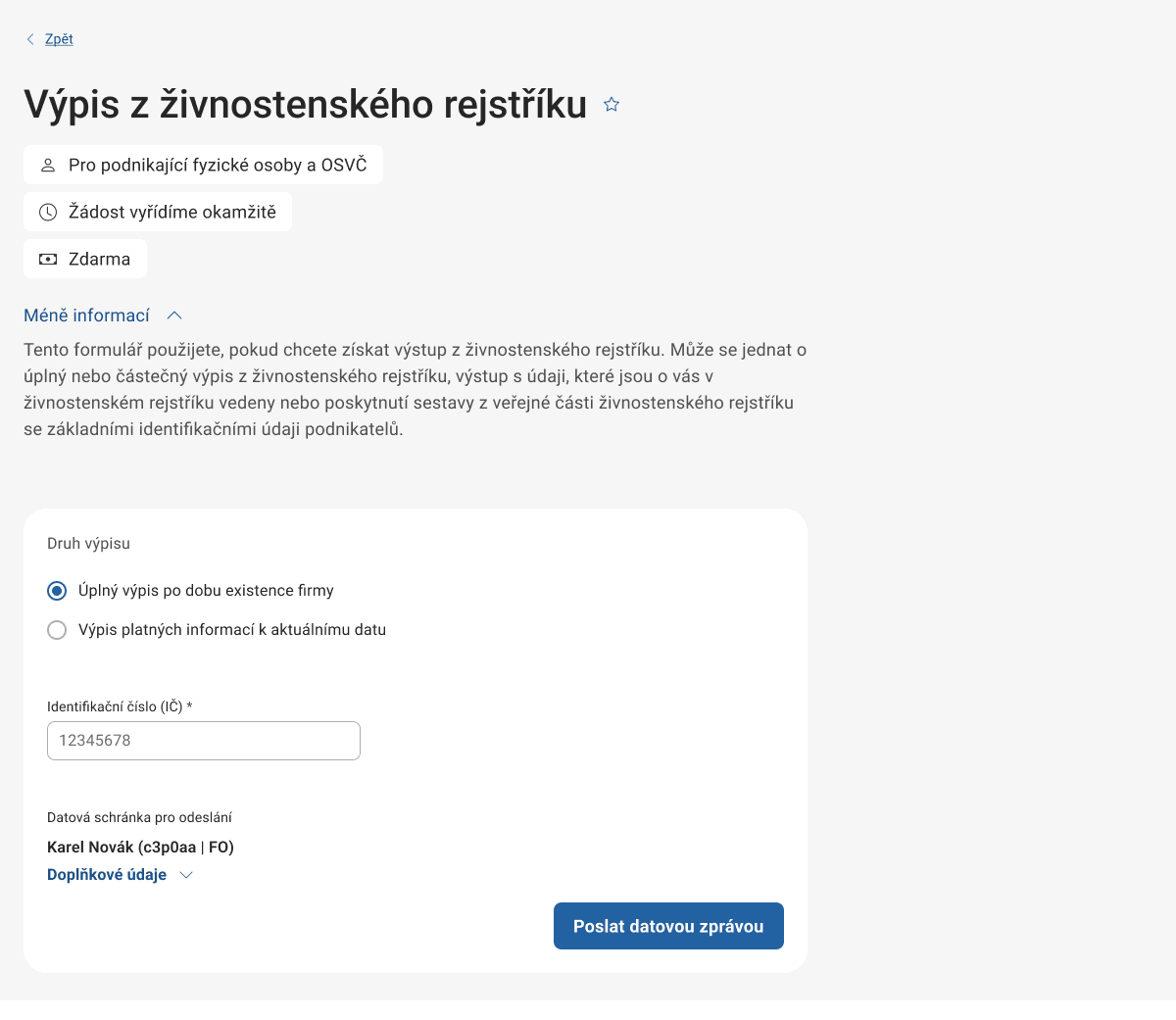Click the star to favorite this form
The width and height of the screenshot is (1176, 1020).
coord(611,104)
